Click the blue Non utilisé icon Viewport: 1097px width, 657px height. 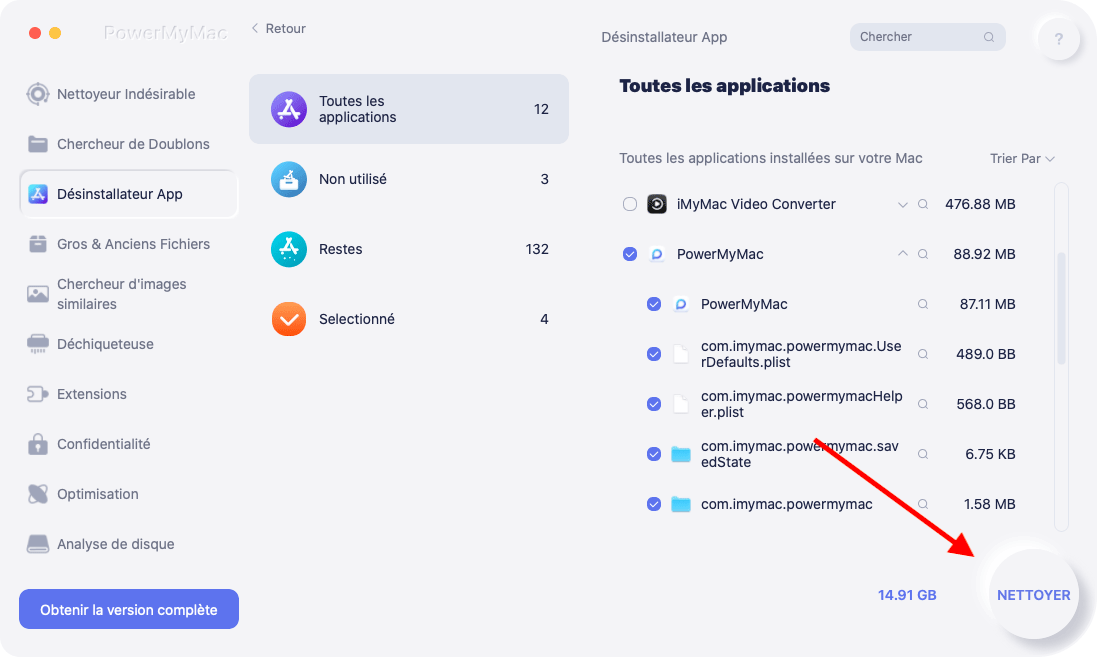(289, 179)
